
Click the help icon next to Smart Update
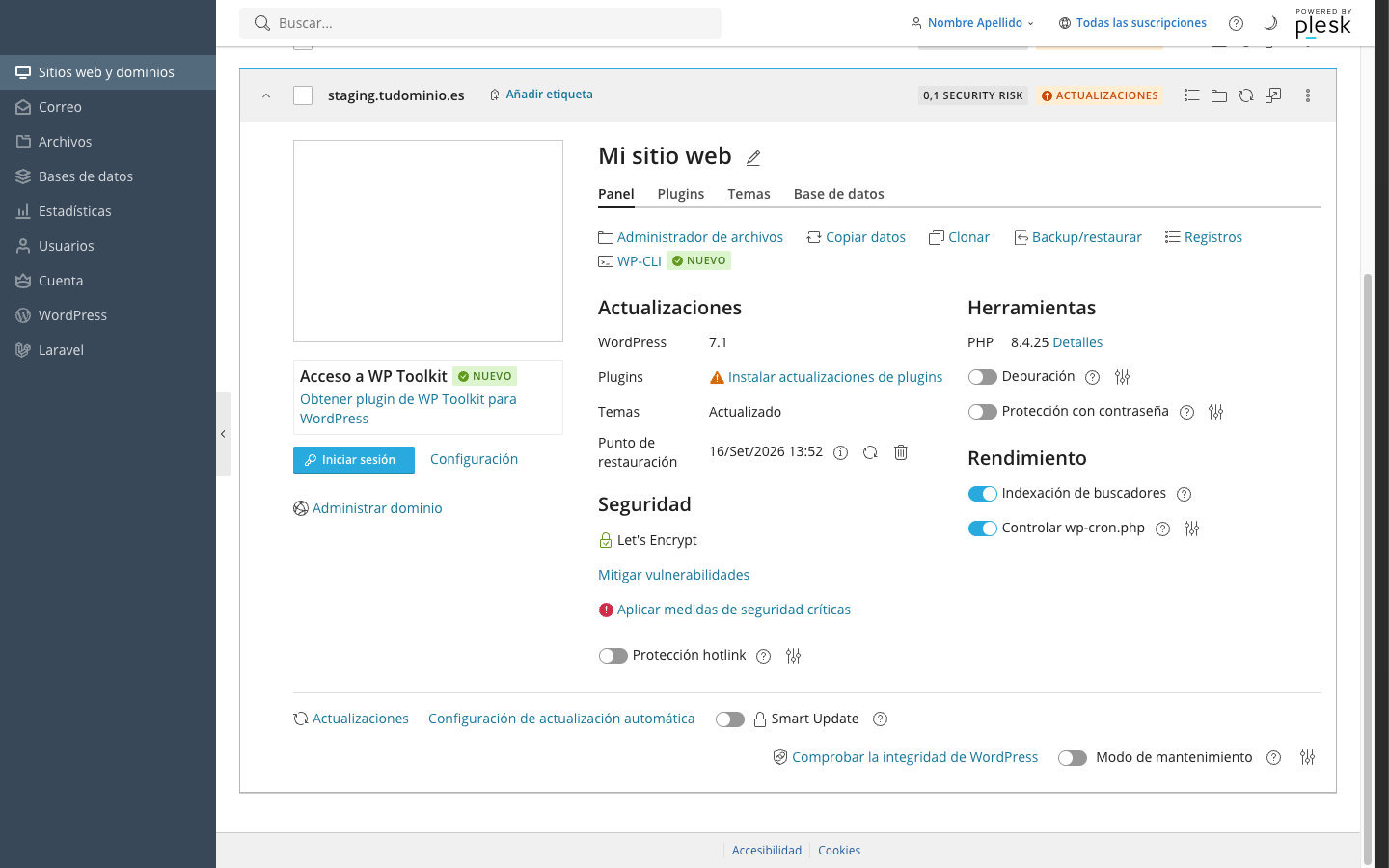click(x=880, y=719)
